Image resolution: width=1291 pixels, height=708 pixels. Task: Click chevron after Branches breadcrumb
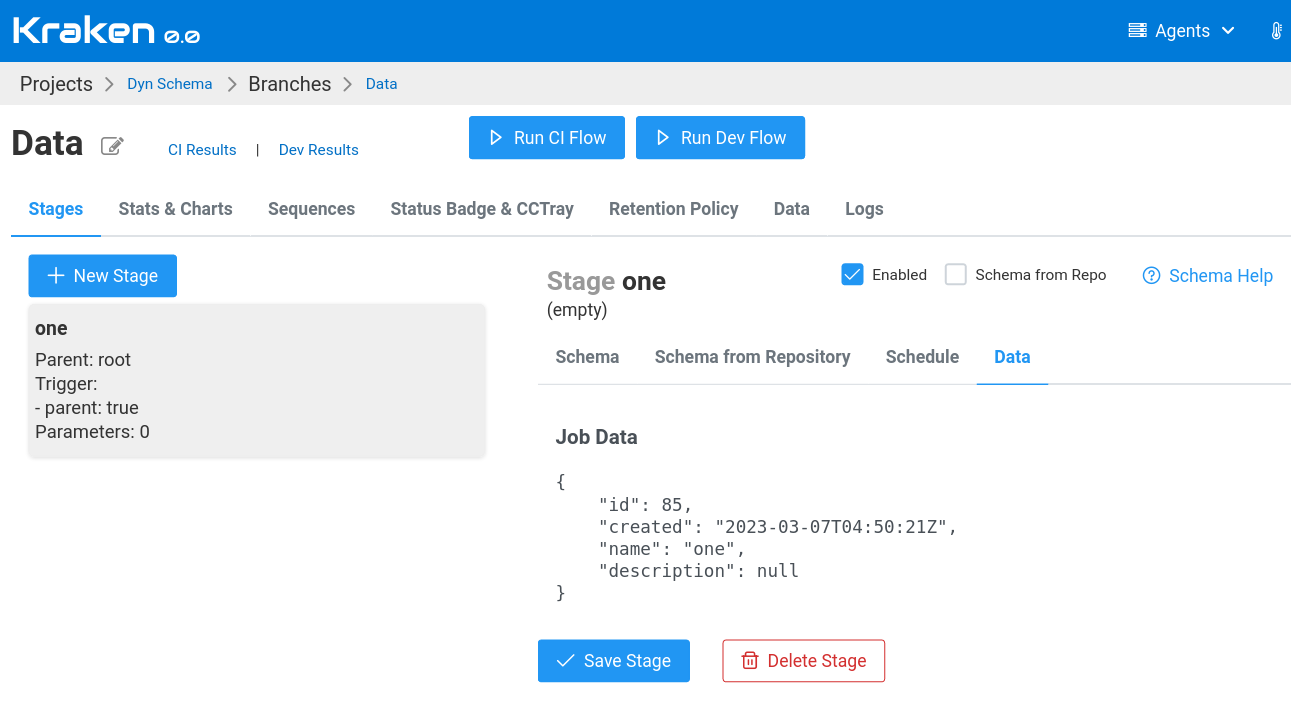click(x=348, y=84)
